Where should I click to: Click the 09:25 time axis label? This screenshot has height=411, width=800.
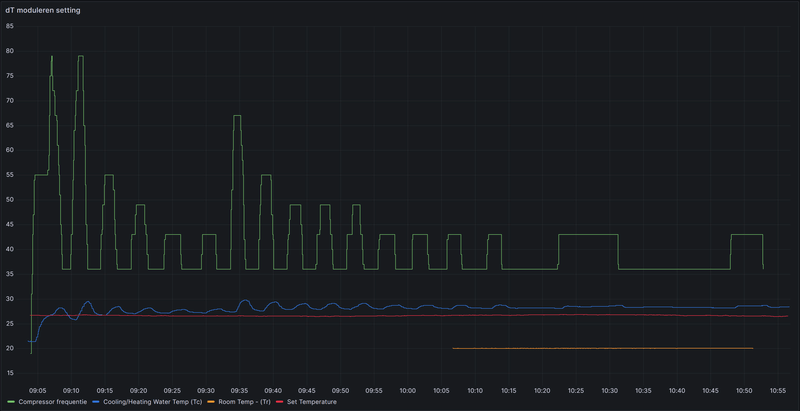point(172,391)
